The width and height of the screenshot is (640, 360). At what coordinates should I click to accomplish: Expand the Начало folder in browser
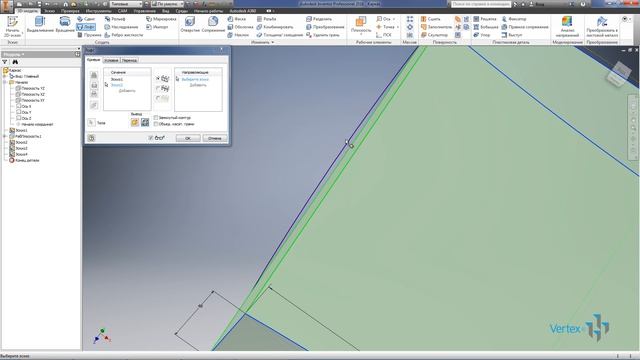pyautogui.click(x=5, y=82)
